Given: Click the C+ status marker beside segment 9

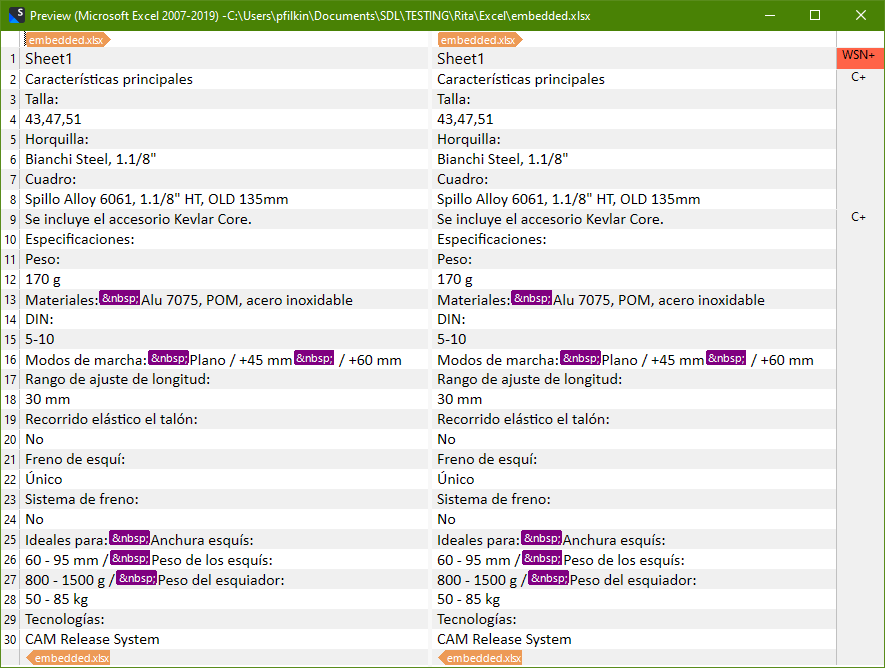Looking at the screenshot, I should click(x=858, y=217).
